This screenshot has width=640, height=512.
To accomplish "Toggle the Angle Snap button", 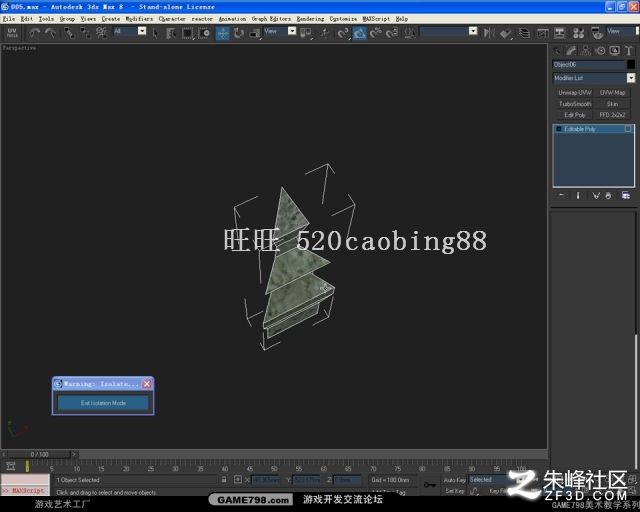I will coord(359,33).
